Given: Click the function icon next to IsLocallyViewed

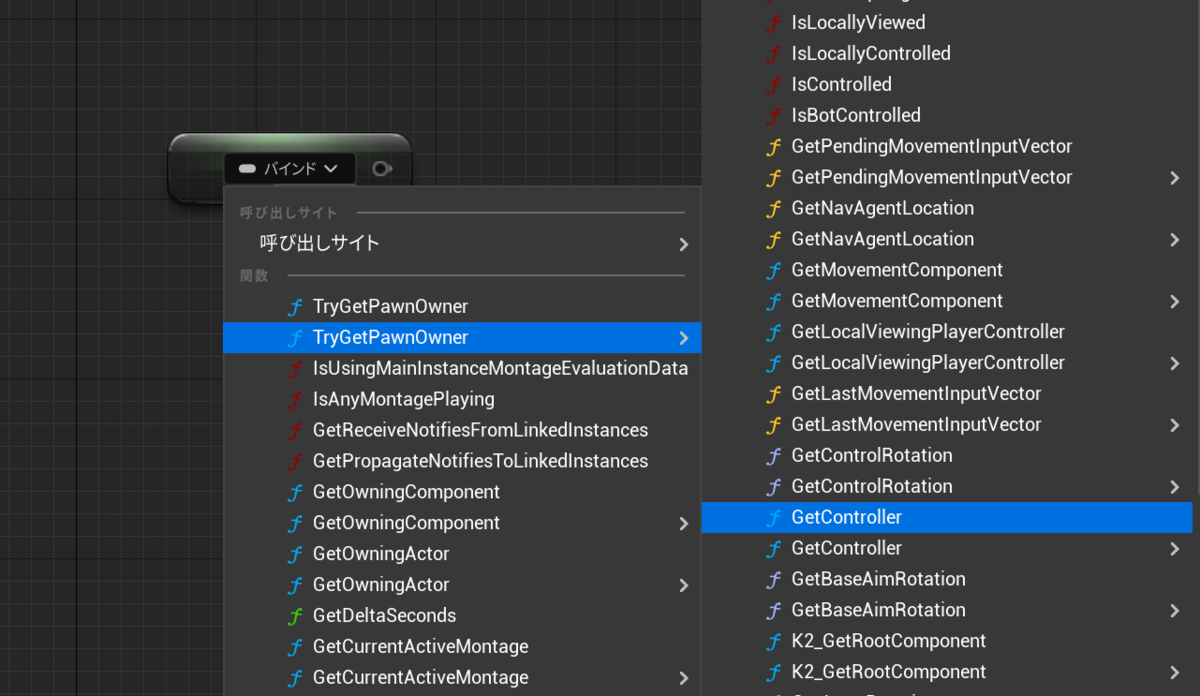Looking at the screenshot, I should click(775, 22).
